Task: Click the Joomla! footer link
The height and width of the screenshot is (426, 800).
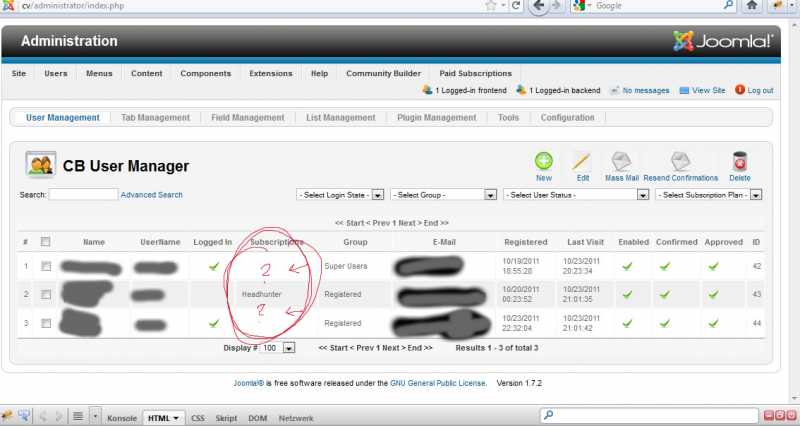Action: [248, 383]
